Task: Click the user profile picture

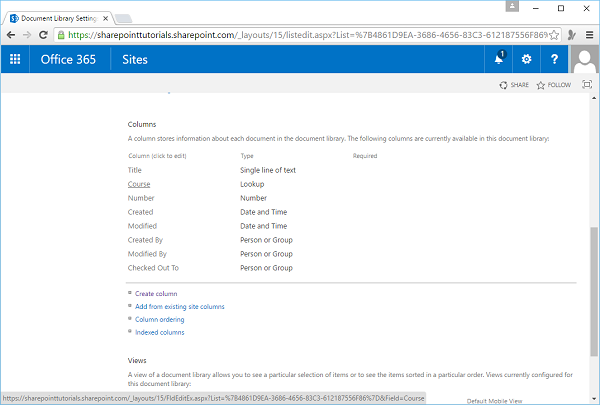Action: 584,59
